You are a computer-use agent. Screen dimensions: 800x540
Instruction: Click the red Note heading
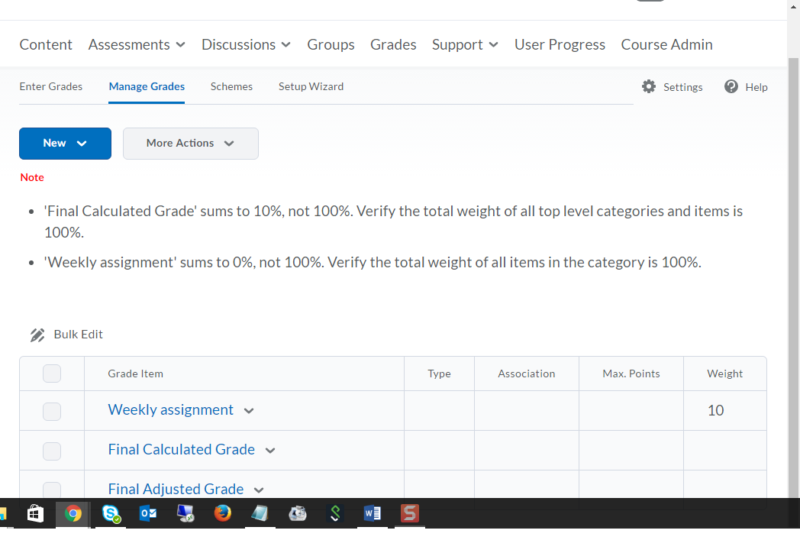[x=32, y=177]
